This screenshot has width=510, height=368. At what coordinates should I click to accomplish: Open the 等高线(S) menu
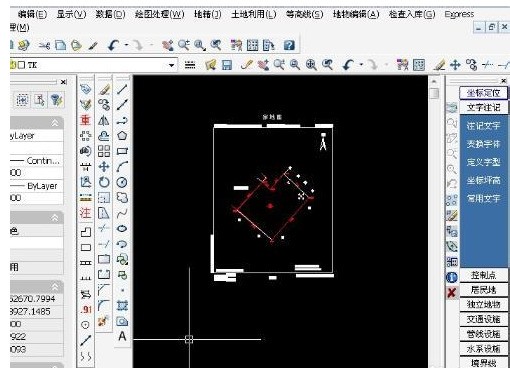(x=304, y=14)
